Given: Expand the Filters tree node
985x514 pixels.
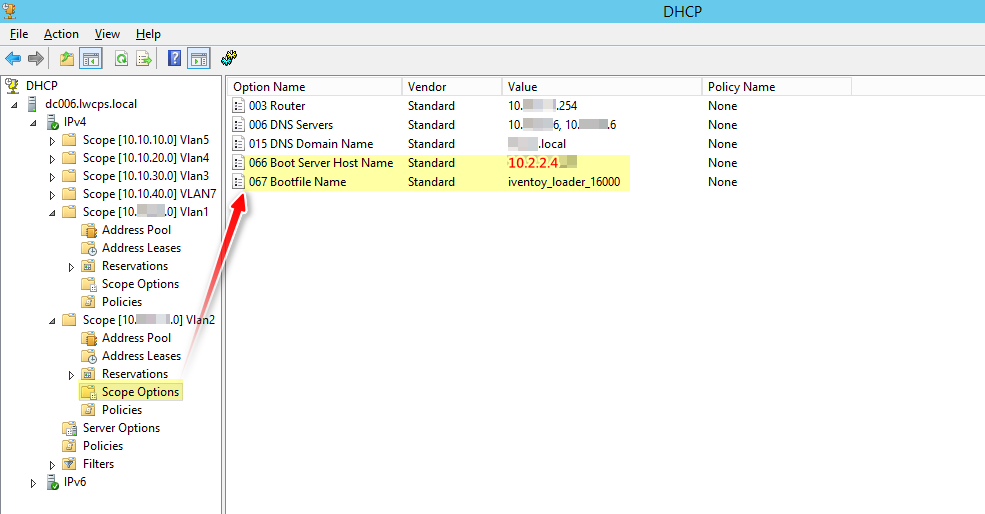Looking at the screenshot, I should (x=53, y=464).
